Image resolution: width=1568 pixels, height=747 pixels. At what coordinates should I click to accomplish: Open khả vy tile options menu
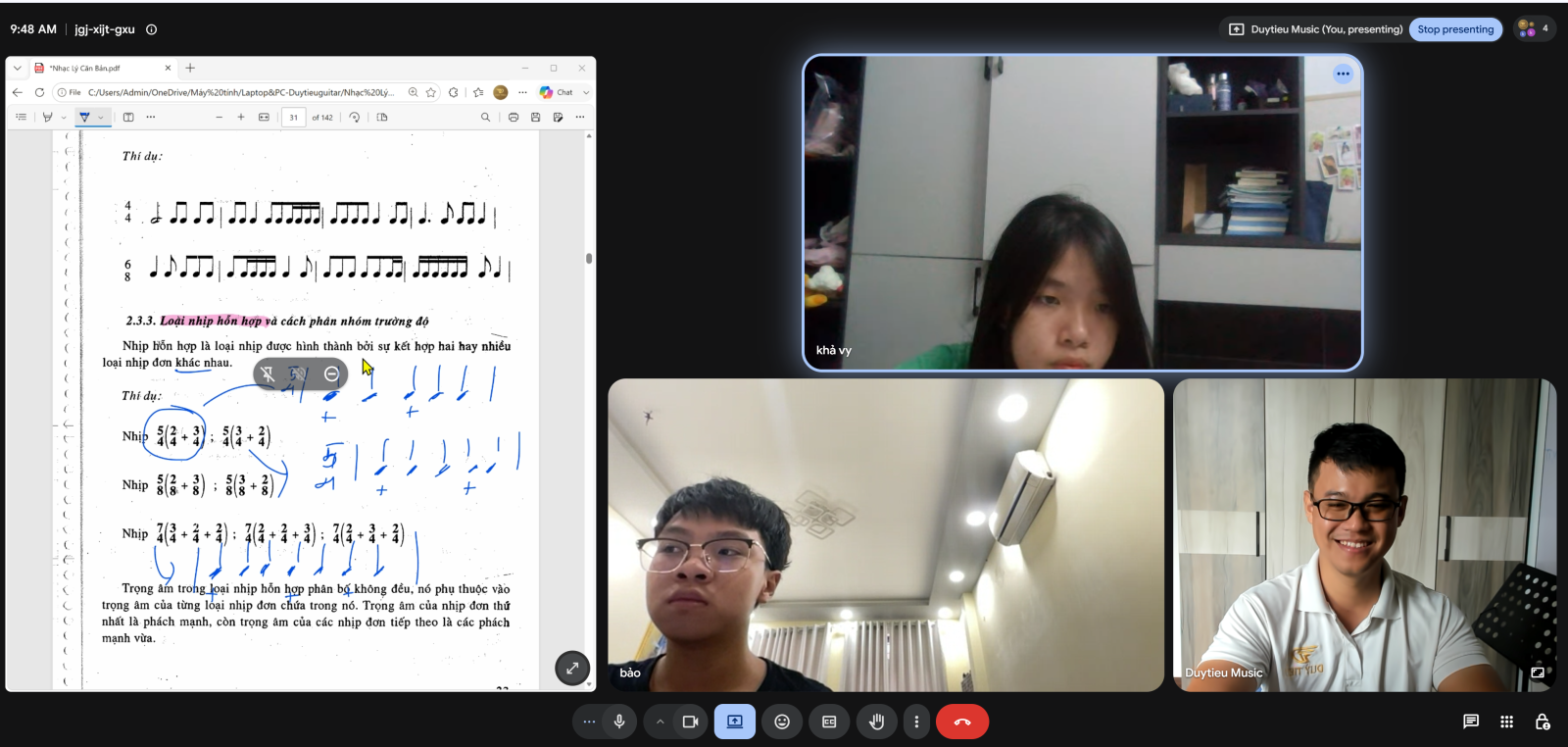(x=1343, y=74)
